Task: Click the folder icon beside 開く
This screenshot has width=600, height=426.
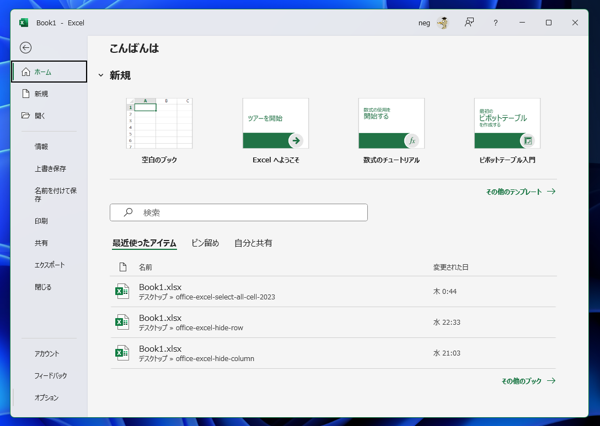Action: tap(25, 116)
